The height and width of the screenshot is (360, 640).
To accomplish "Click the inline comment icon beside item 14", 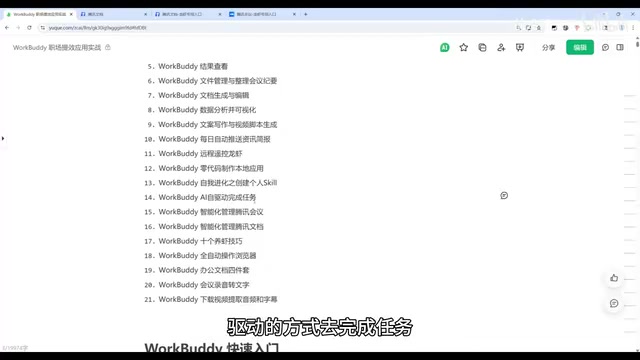I will pos(504,196).
